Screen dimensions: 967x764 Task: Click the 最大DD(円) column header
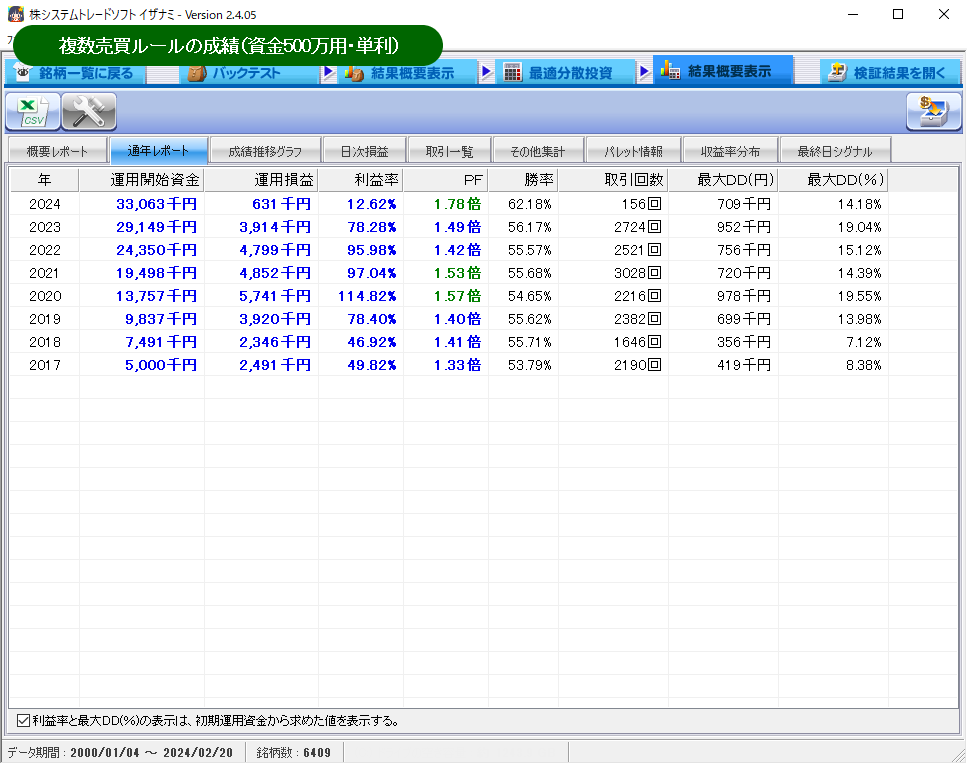click(722, 180)
